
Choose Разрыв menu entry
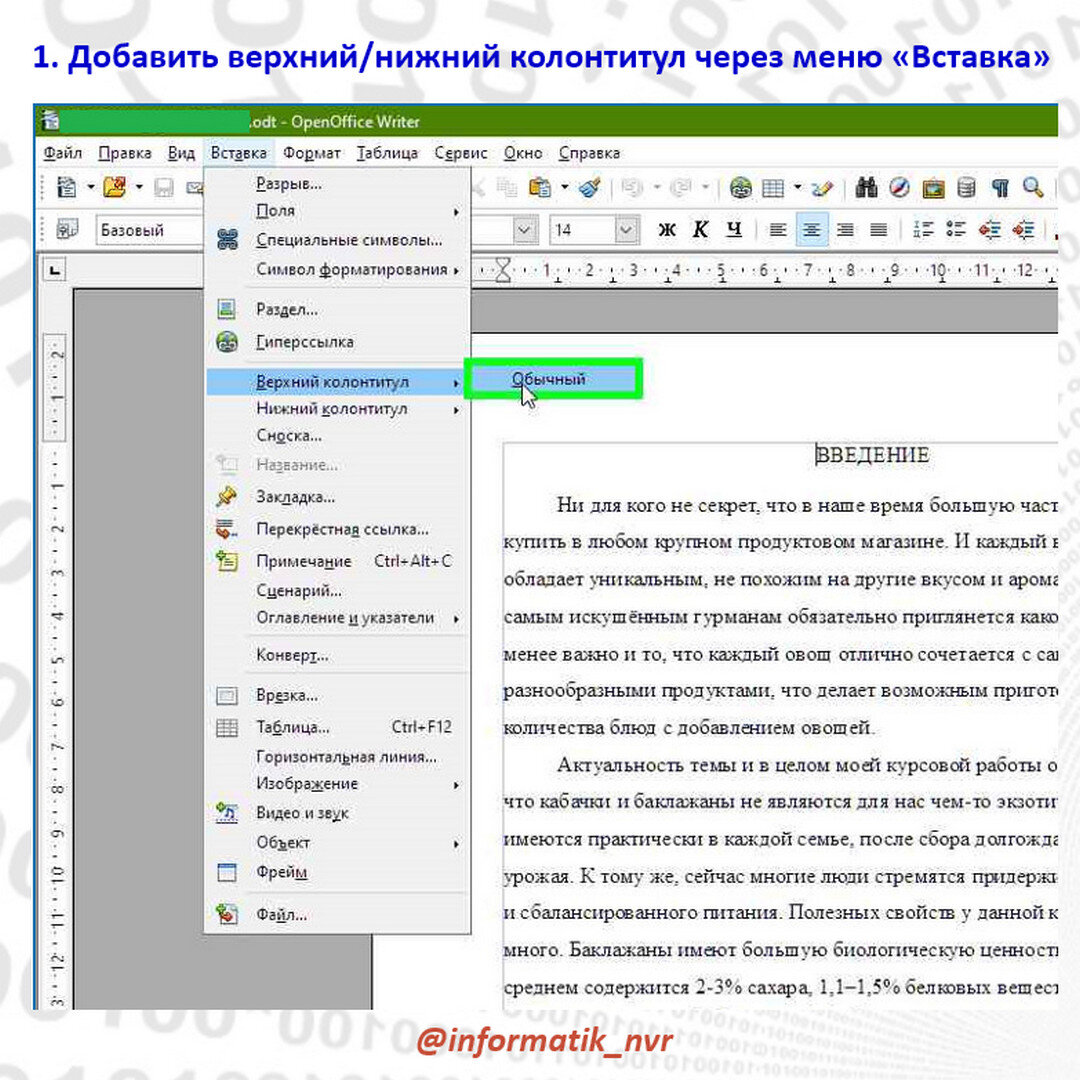(338, 184)
